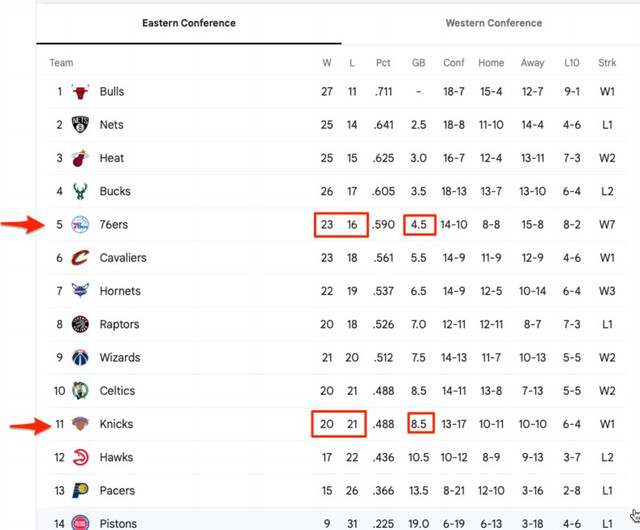The image size is (640, 530).
Task: Click the Cavaliers team logo
Action: (80, 258)
